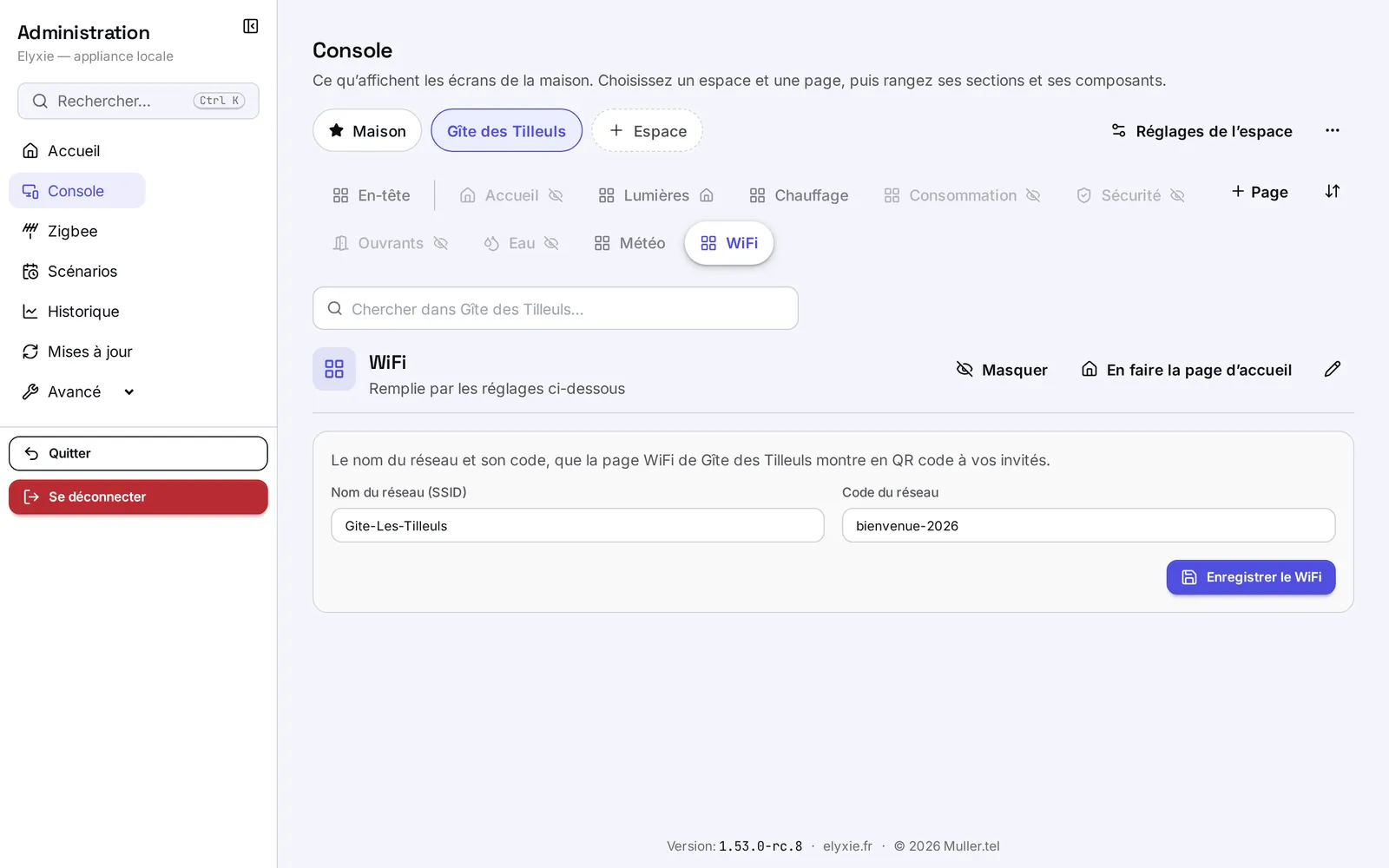The width and height of the screenshot is (1389, 868).
Task: Open Réglages de l'espace settings
Action: tap(1201, 131)
